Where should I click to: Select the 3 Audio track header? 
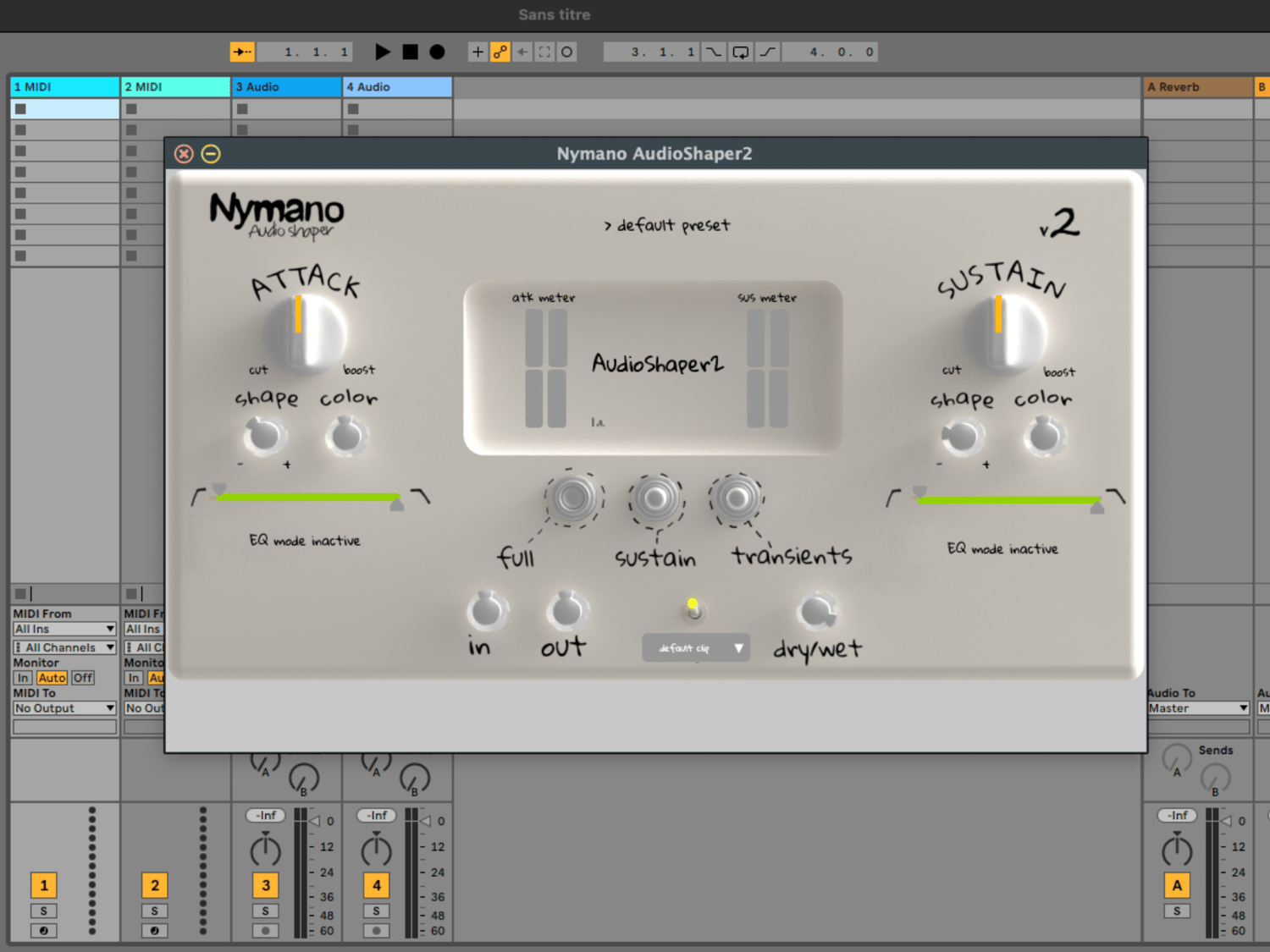(286, 87)
